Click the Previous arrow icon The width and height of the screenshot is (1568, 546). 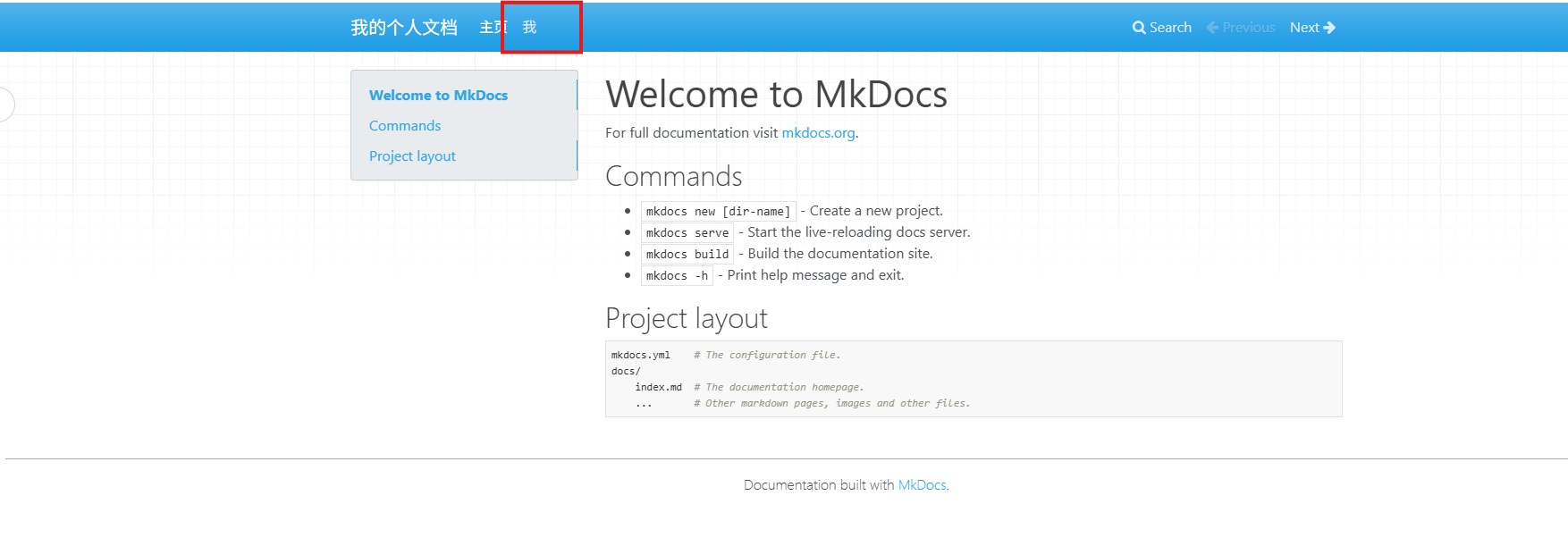(x=1212, y=28)
